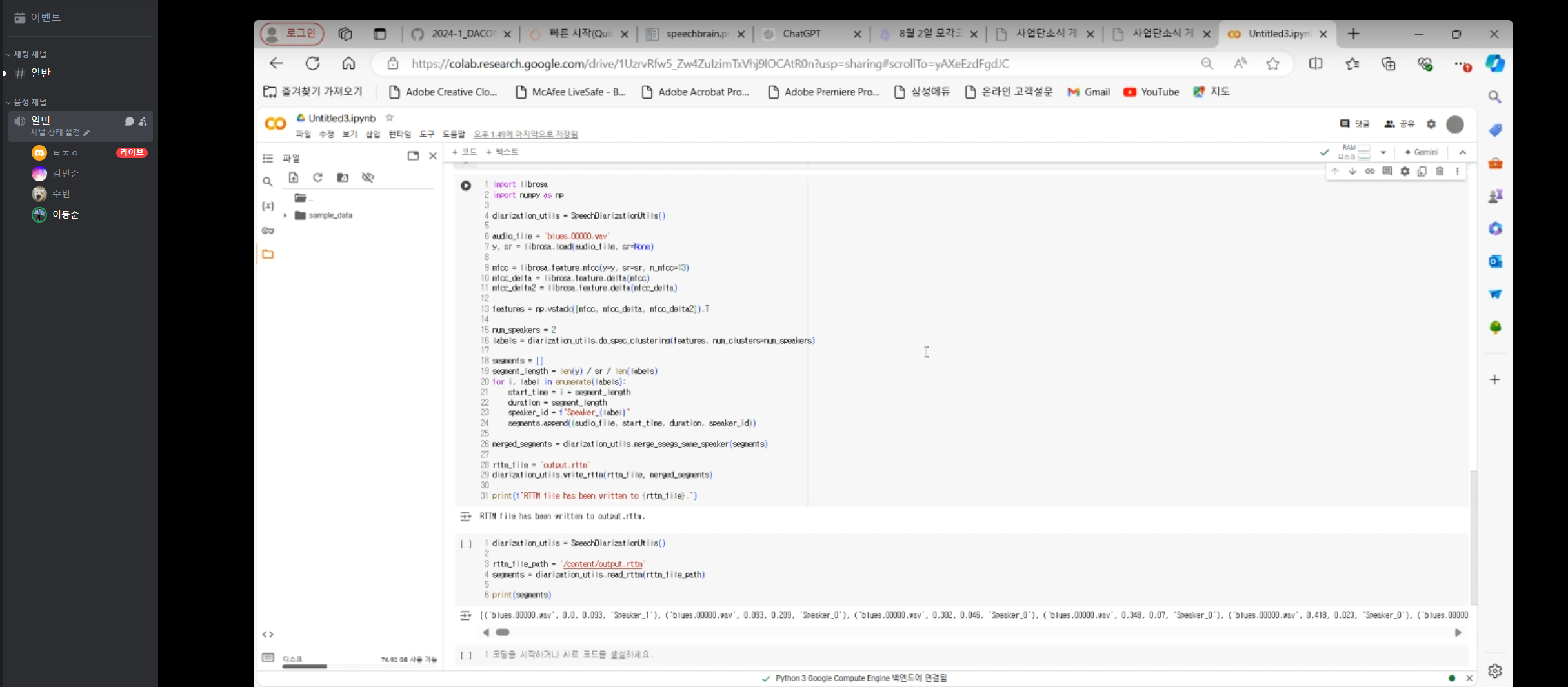Click the Discord 로그인 button
The image size is (1568, 687).
[x=291, y=33]
